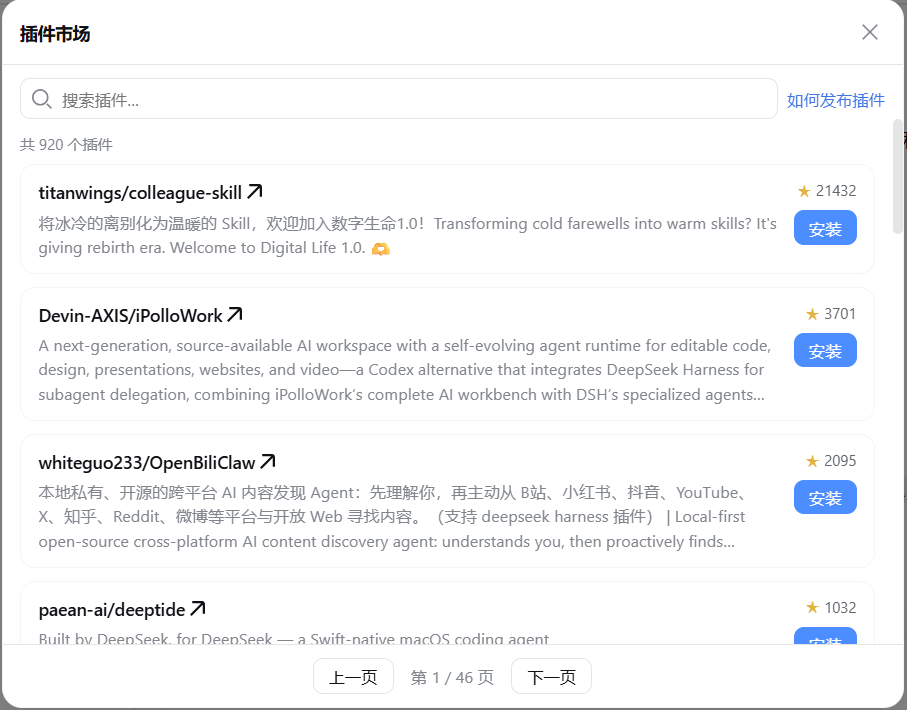
Task: Click the 共 920 个插件 count text
Action: point(66,145)
